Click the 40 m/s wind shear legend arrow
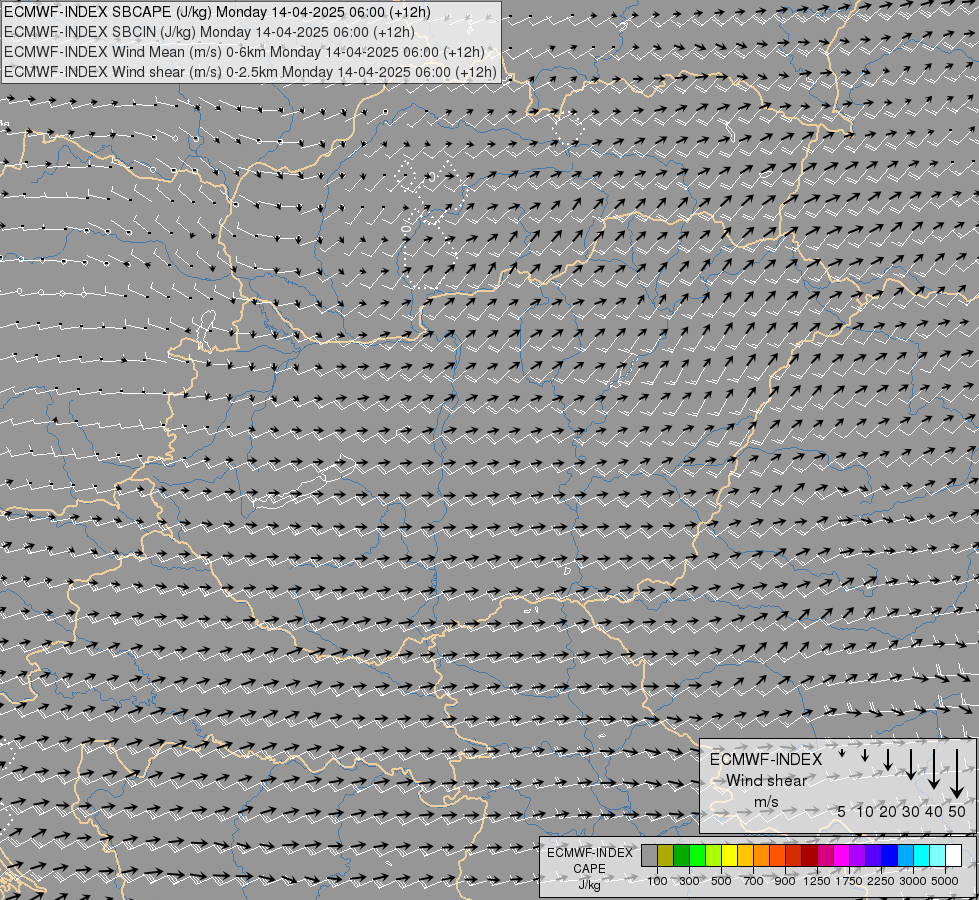The width and height of the screenshot is (979, 900). point(933,769)
